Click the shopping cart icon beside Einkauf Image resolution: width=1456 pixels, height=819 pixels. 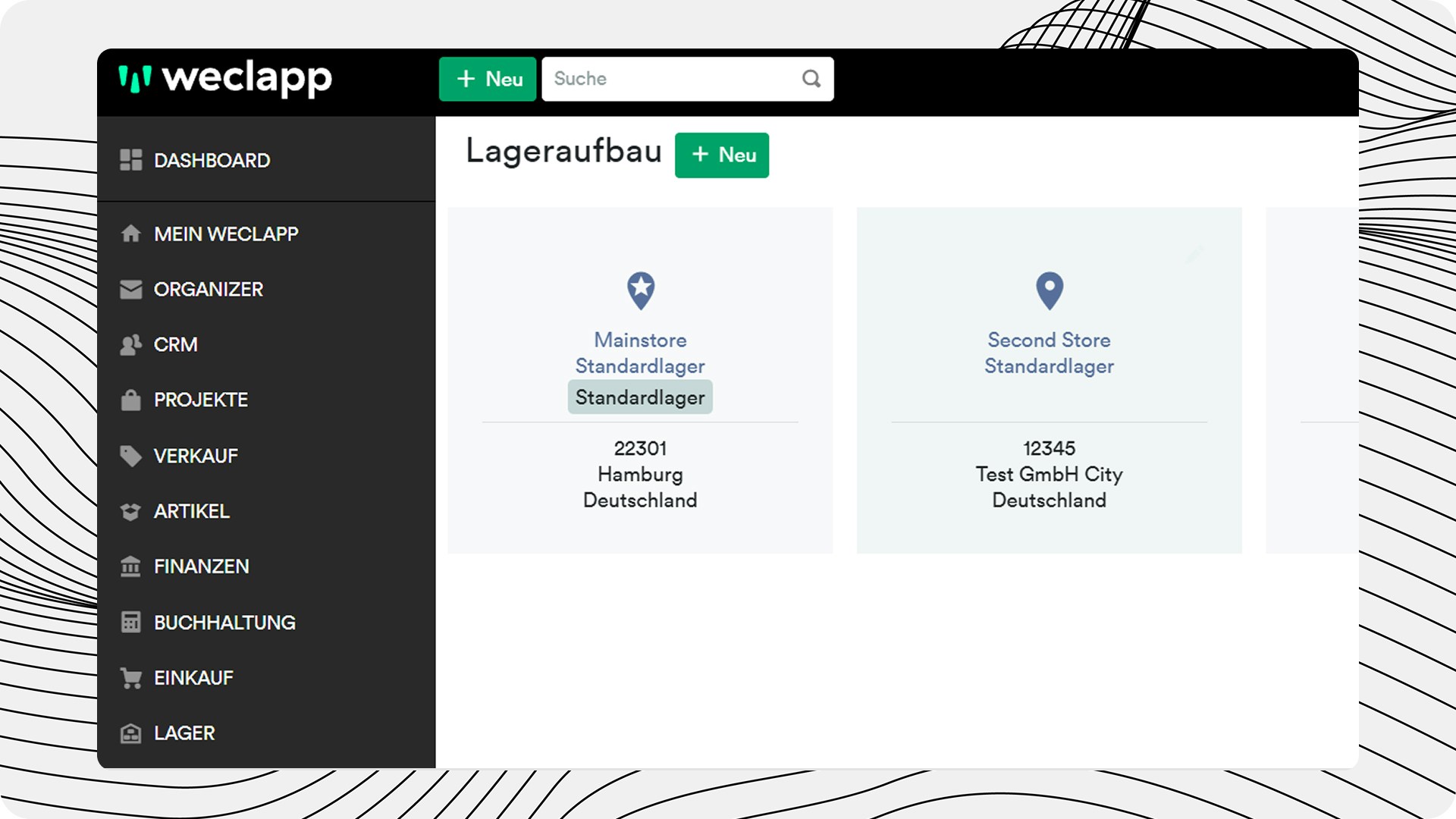coord(130,677)
